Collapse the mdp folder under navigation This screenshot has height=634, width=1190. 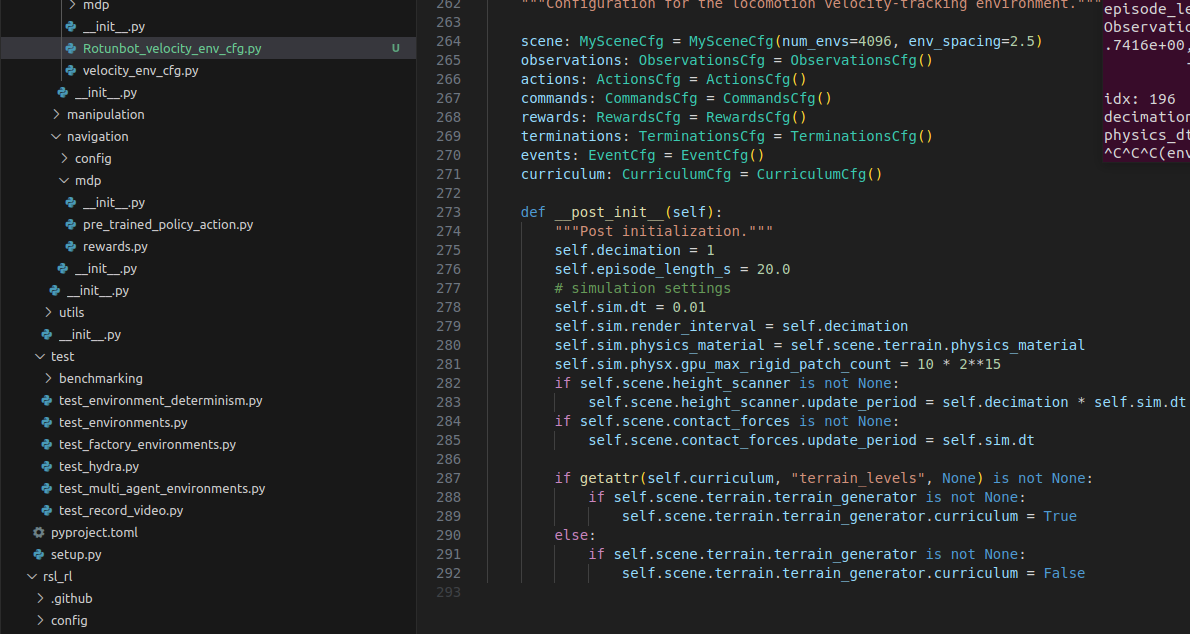[87, 180]
